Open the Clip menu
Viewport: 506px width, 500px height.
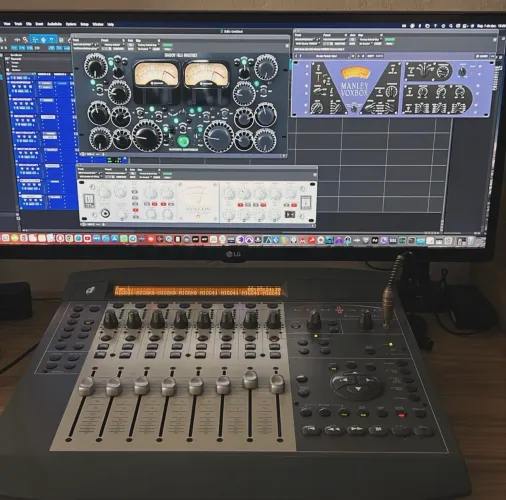pos(29,24)
